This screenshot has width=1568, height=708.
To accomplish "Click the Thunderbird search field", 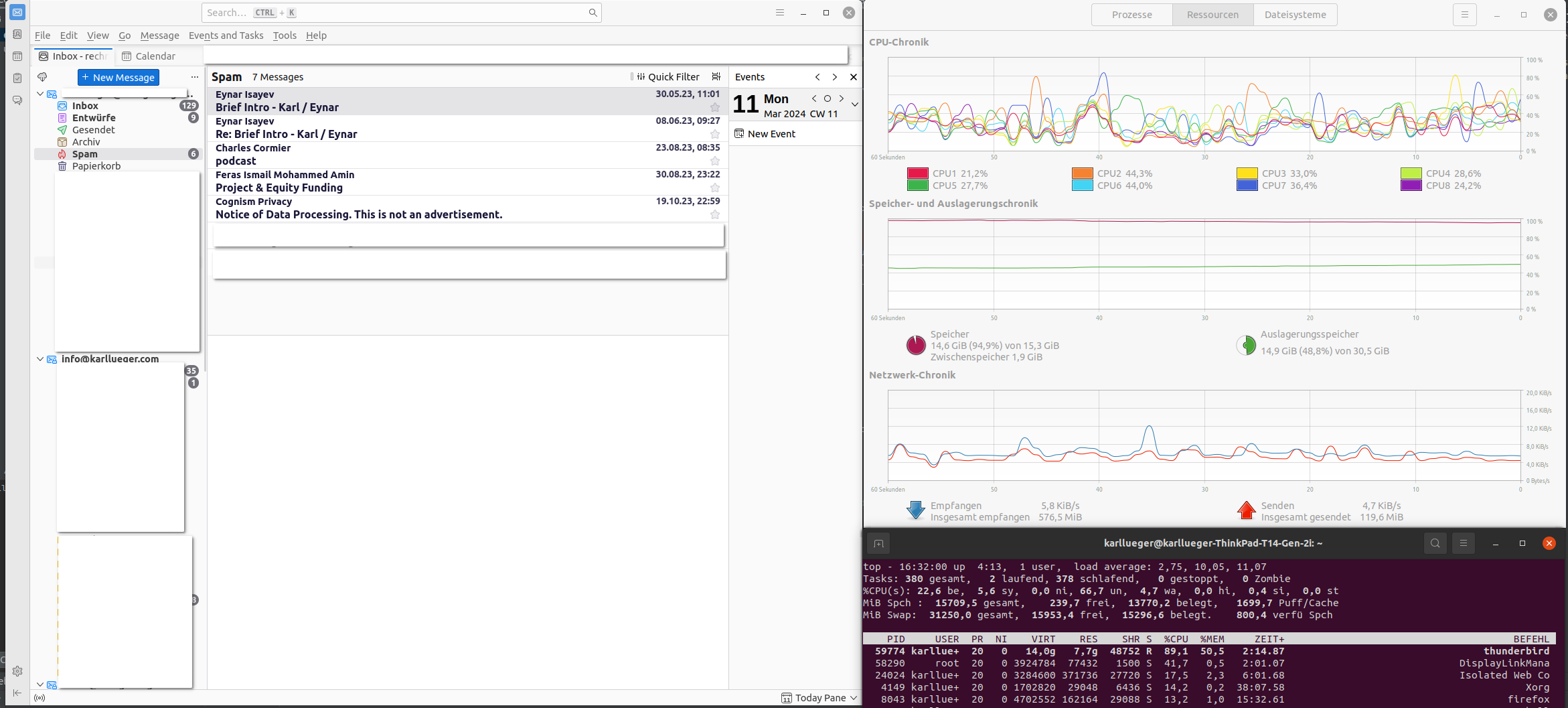I will pyautogui.click(x=401, y=13).
